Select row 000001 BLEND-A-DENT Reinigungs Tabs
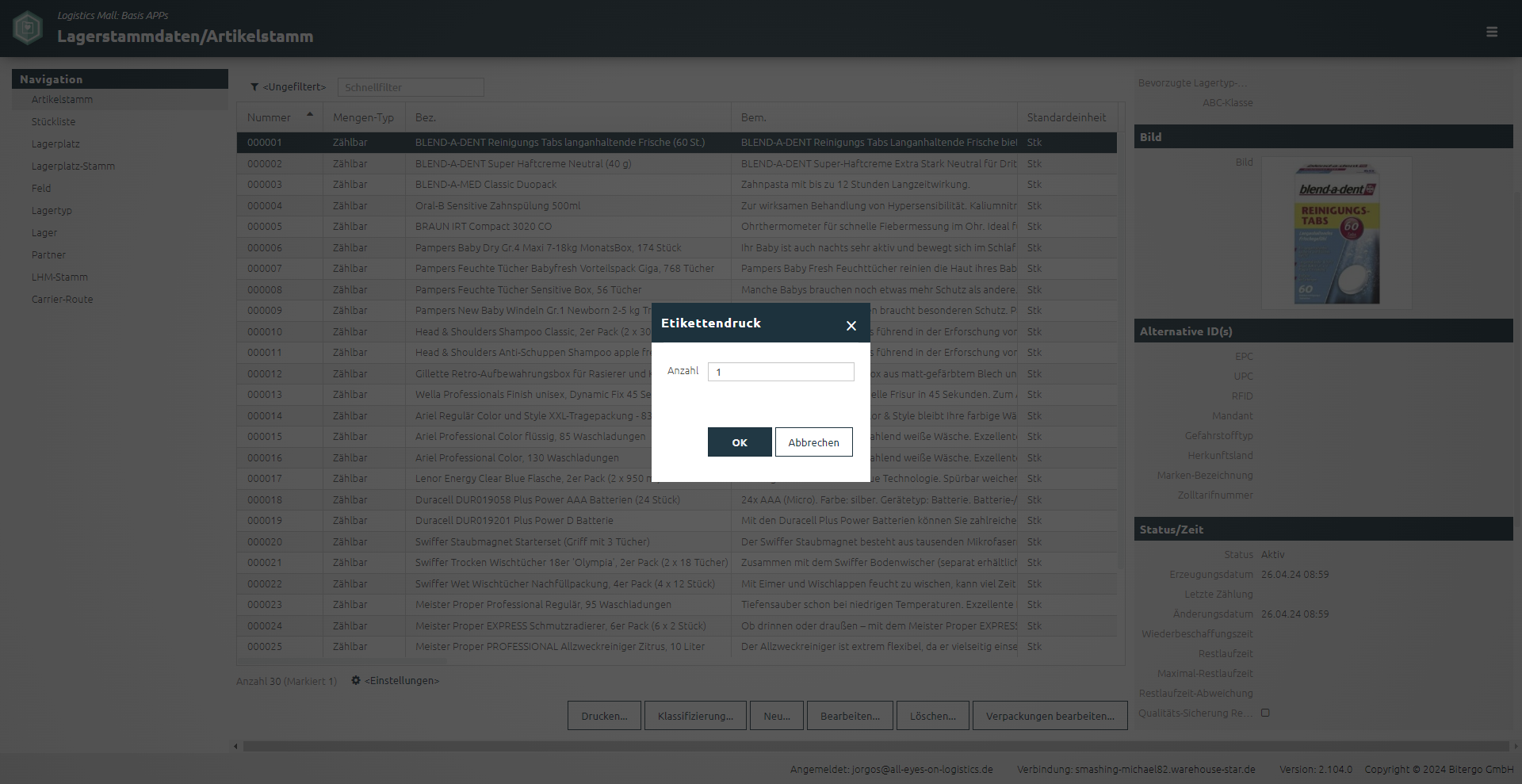 tap(677, 143)
